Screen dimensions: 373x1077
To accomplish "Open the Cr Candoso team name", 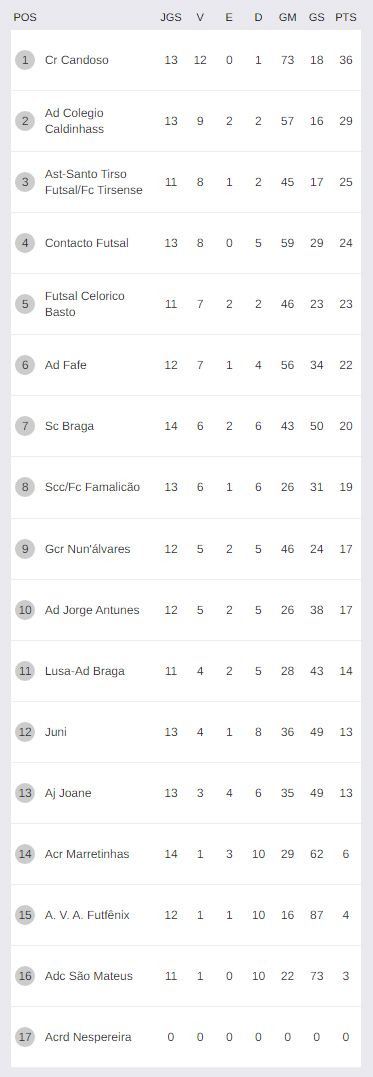I will point(77,60).
